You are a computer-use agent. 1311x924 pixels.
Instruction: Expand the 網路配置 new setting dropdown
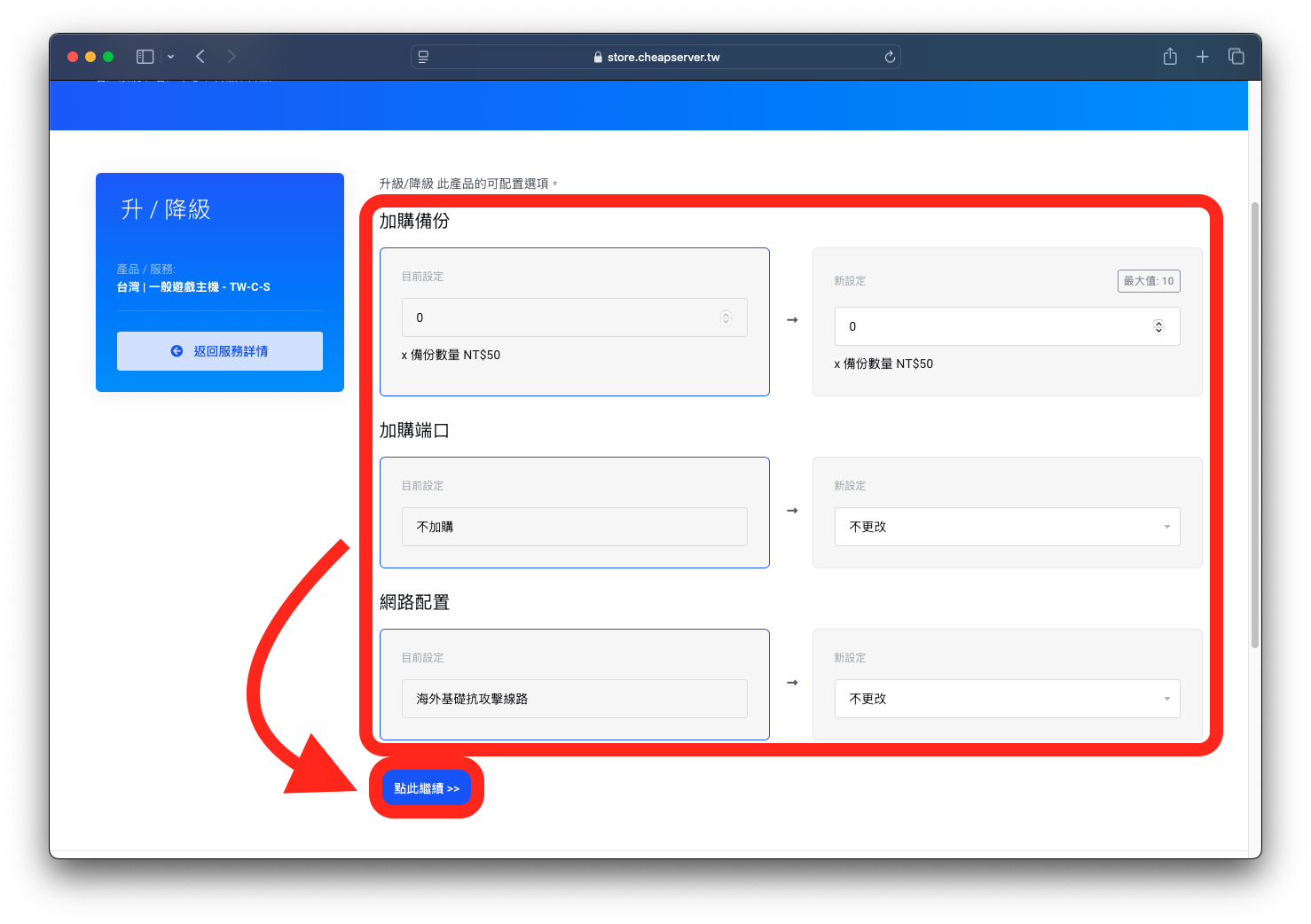[x=1007, y=699]
